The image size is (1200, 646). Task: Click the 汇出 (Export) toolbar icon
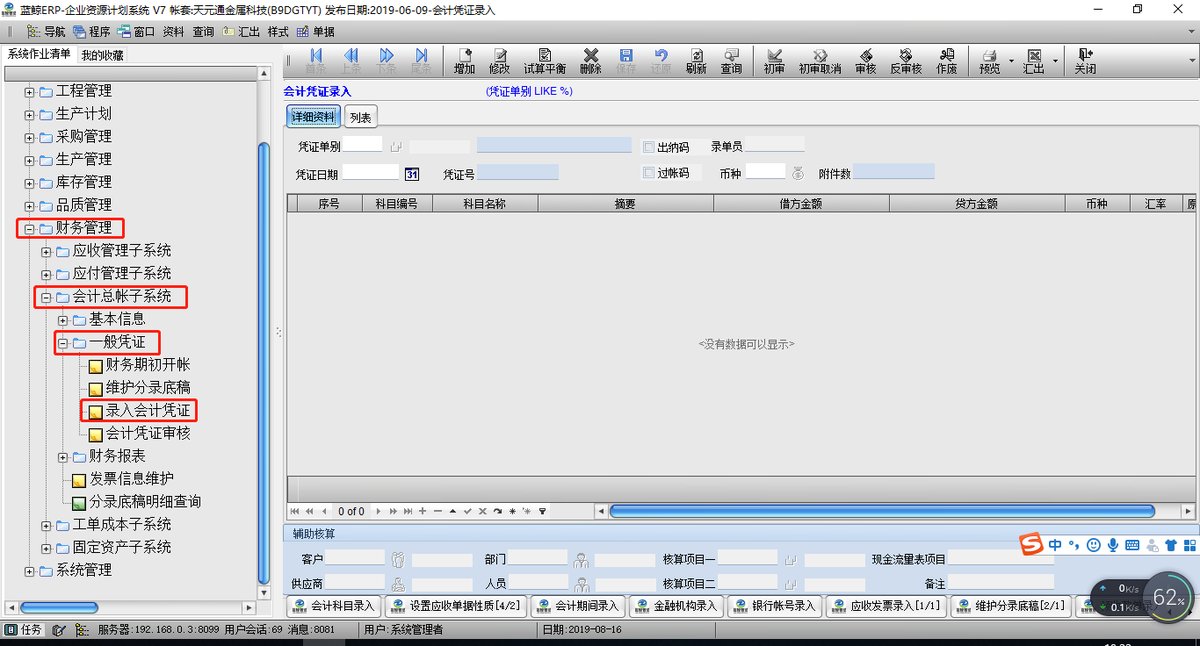pyautogui.click(x=1034, y=61)
